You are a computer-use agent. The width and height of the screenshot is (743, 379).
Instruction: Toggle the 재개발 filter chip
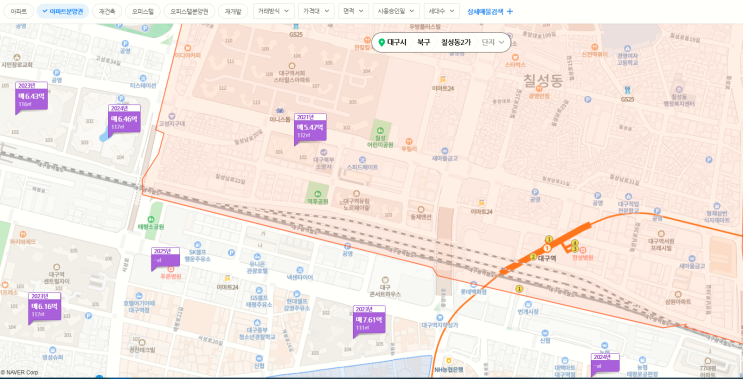point(233,11)
